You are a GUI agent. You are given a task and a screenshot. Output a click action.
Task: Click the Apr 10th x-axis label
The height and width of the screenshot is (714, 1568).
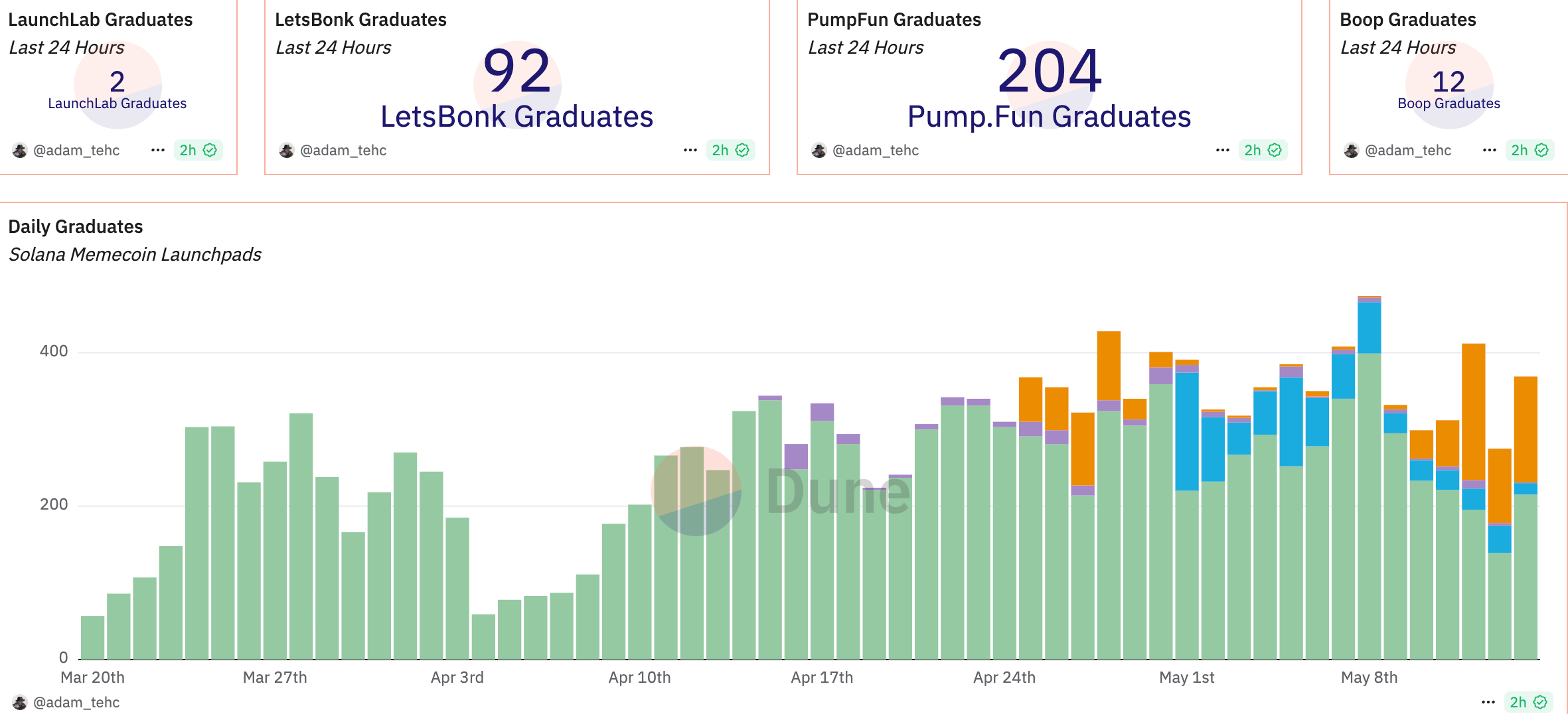pos(639,678)
